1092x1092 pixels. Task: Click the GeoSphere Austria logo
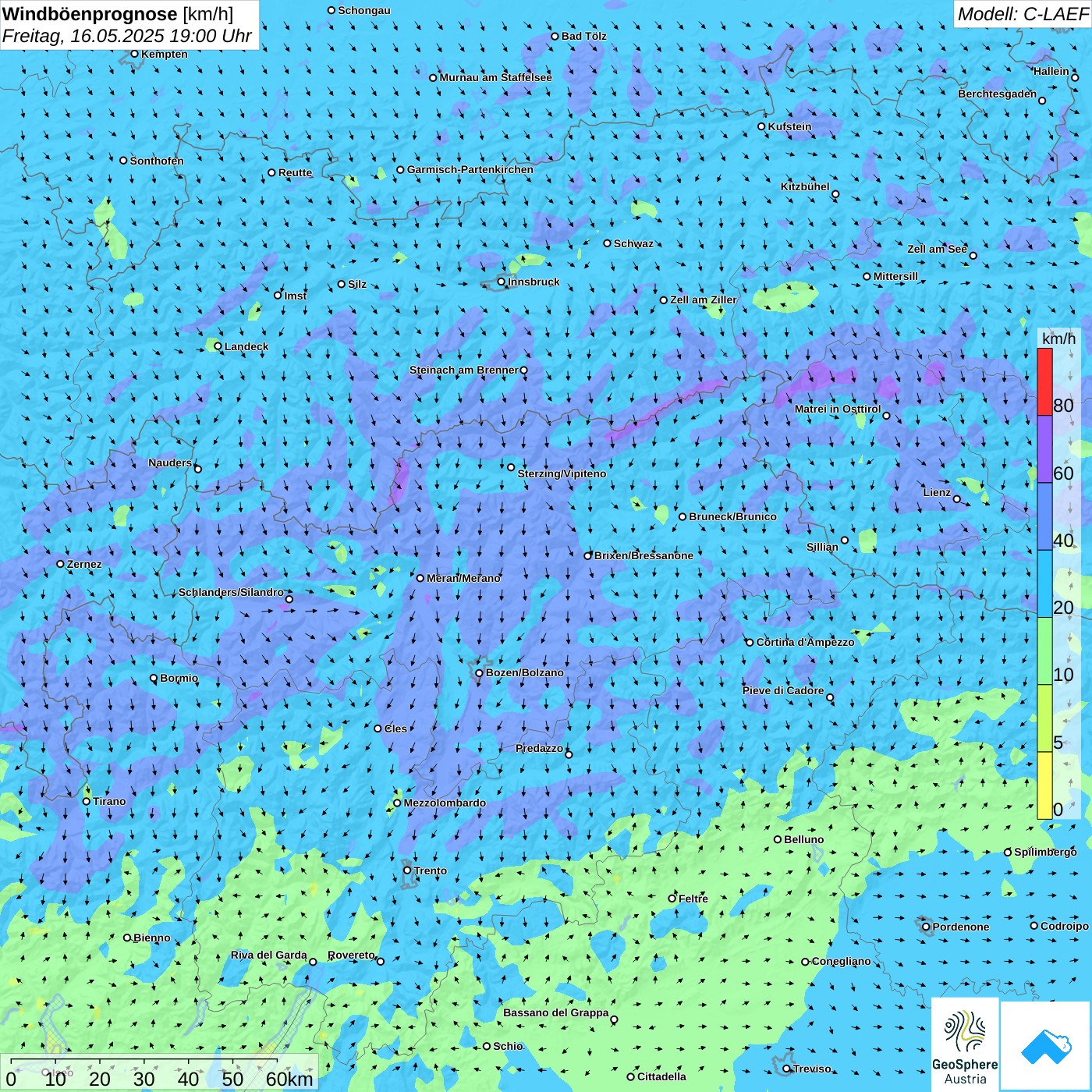[x=965, y=1044]
